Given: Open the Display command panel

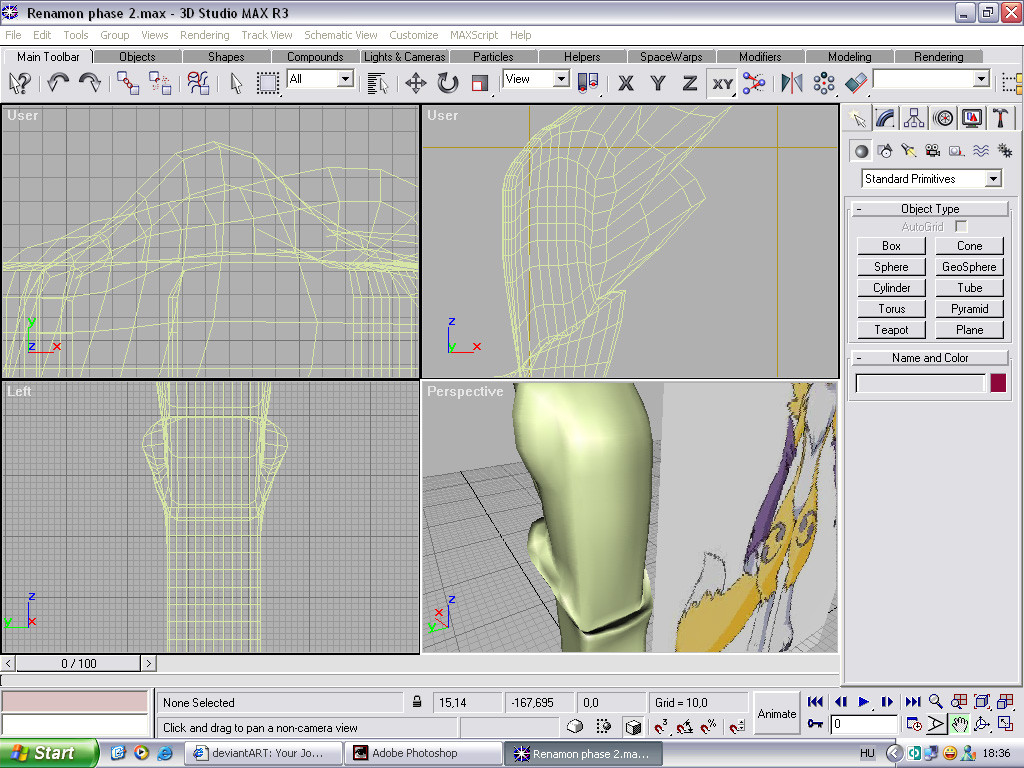Looking at the screenshot, I should [x=972, y=118].
